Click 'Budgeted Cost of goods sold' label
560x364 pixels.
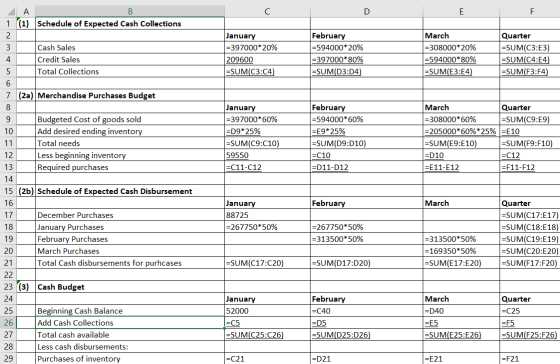click(130, 119)
